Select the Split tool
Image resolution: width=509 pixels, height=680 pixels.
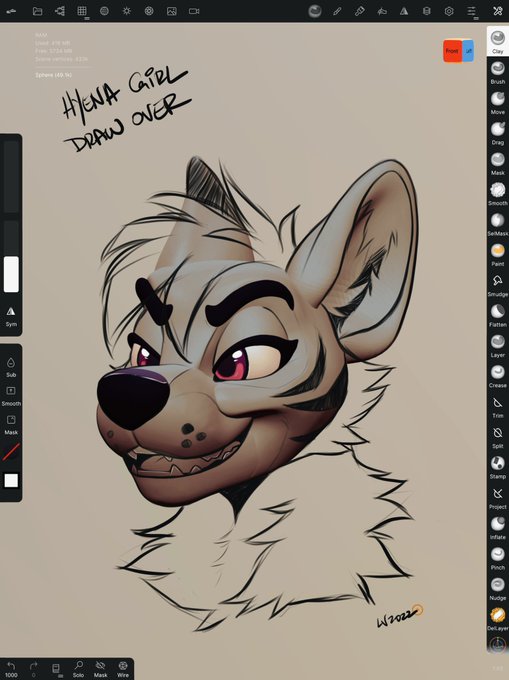498,436
